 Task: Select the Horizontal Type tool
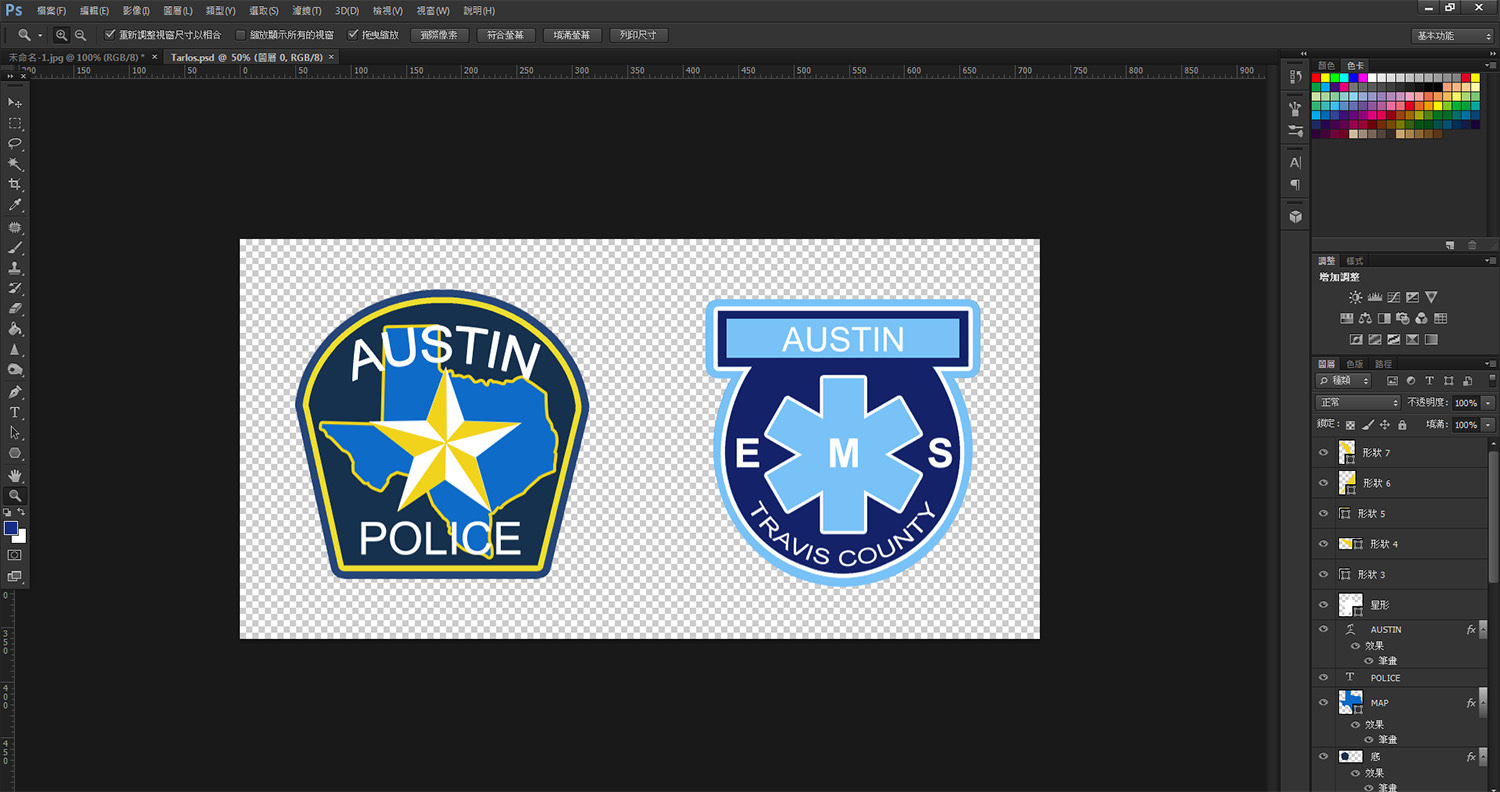[x=15, y=412]
